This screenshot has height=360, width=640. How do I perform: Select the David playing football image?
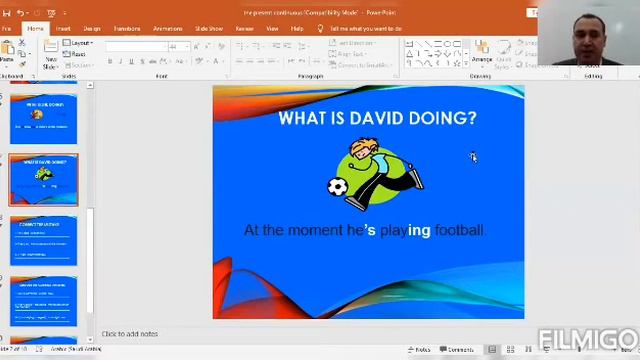pos(376,175)
